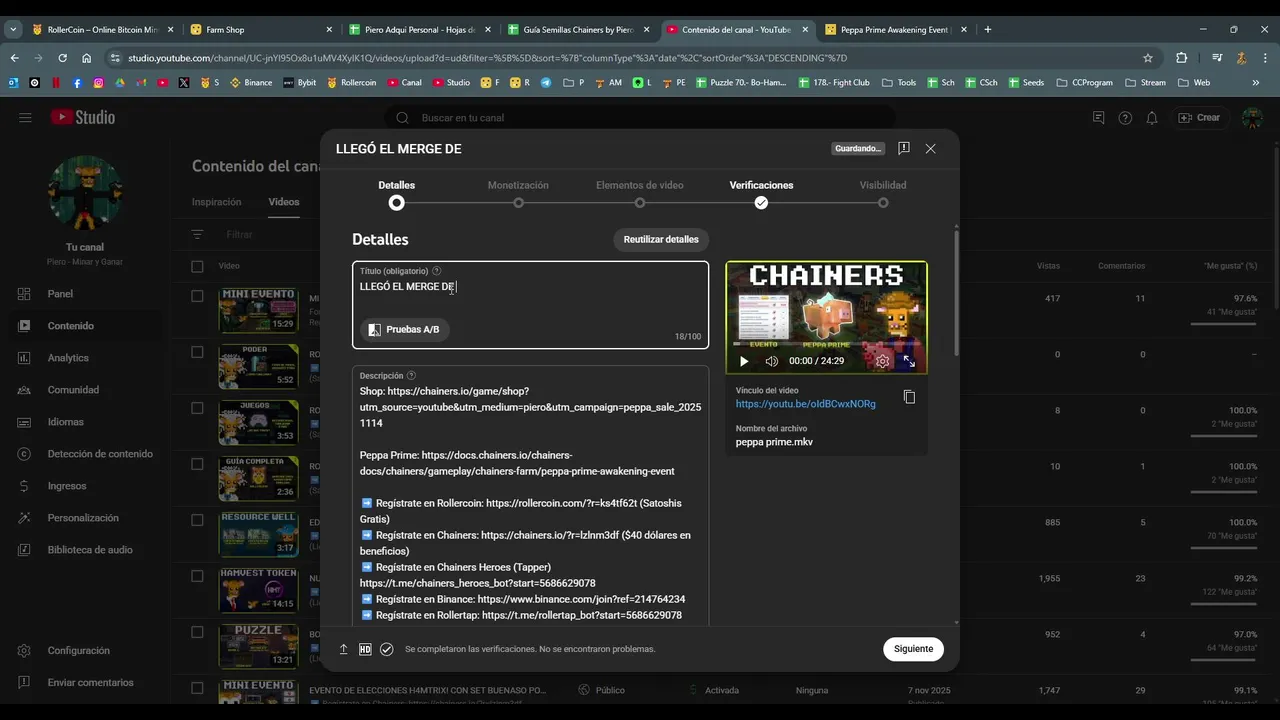The height and width of the screenshot is (720, 1280).
Task: Open the title help question mark
Action: pyautogui.click(x=436, y=271)
